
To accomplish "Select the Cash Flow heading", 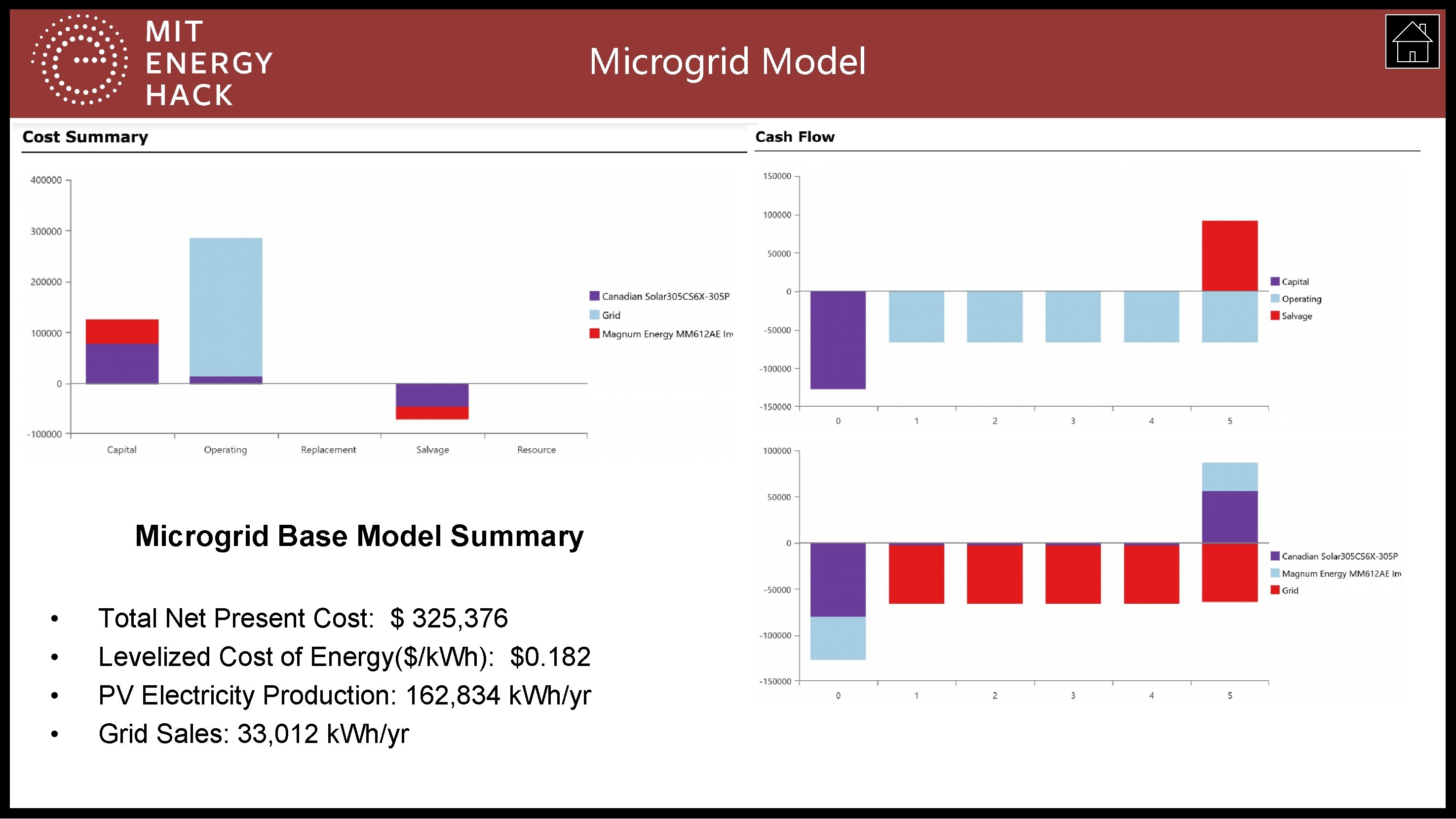I will point(794,137).
